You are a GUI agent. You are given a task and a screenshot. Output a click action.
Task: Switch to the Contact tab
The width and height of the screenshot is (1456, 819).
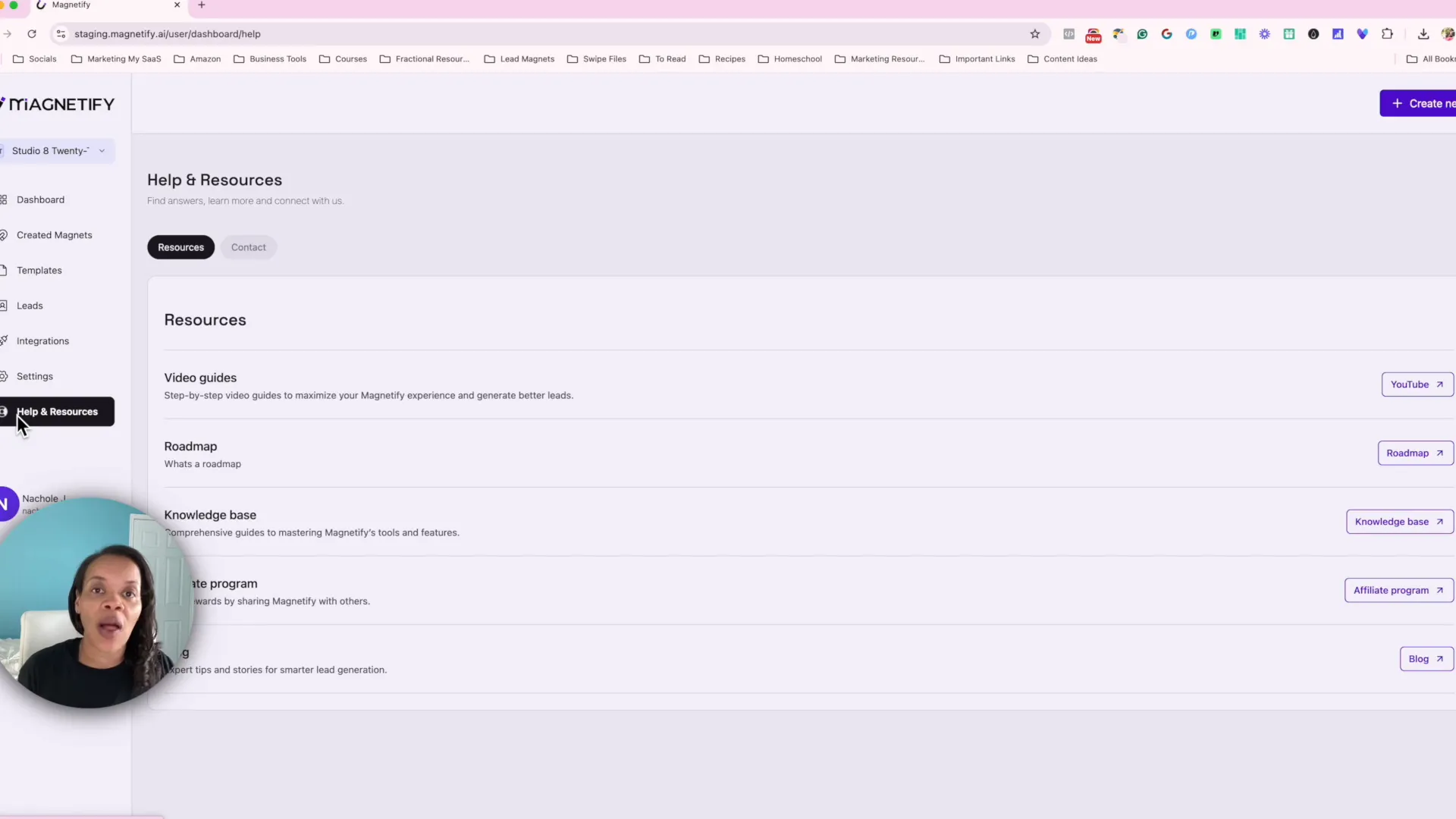(x=248, y=247)
